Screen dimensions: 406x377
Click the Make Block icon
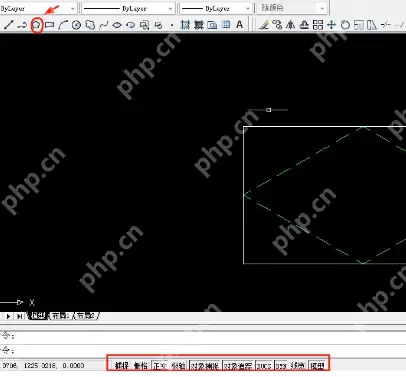pyautogui.click(x=158, y=25)
